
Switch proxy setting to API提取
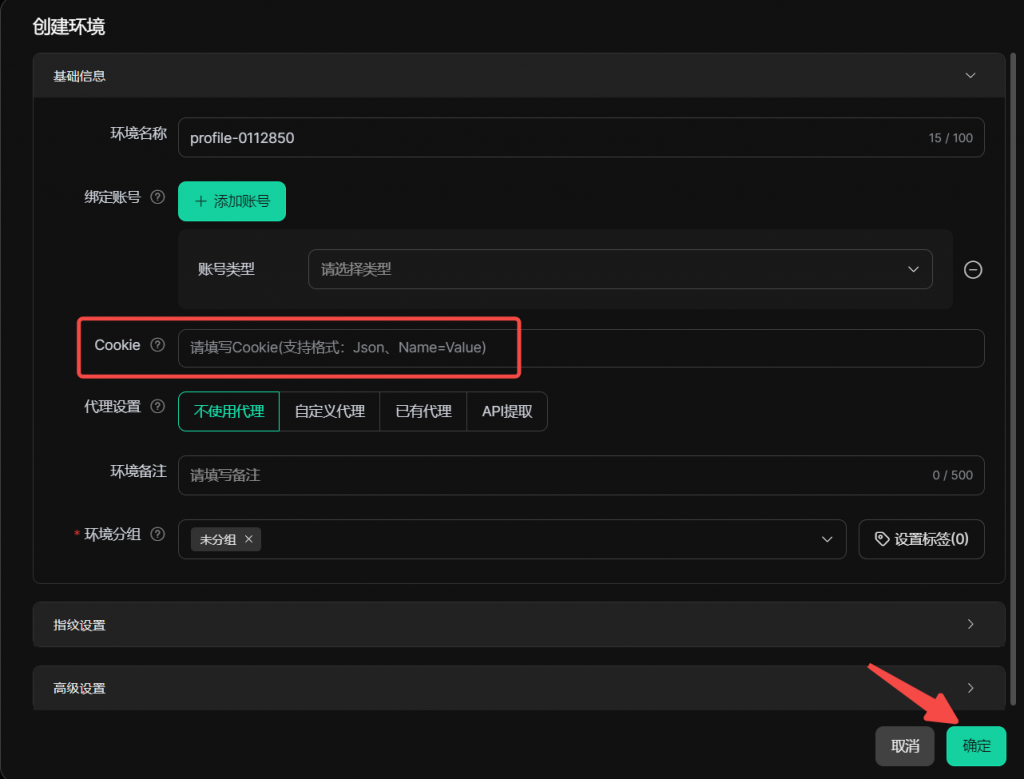coord(507,411)
